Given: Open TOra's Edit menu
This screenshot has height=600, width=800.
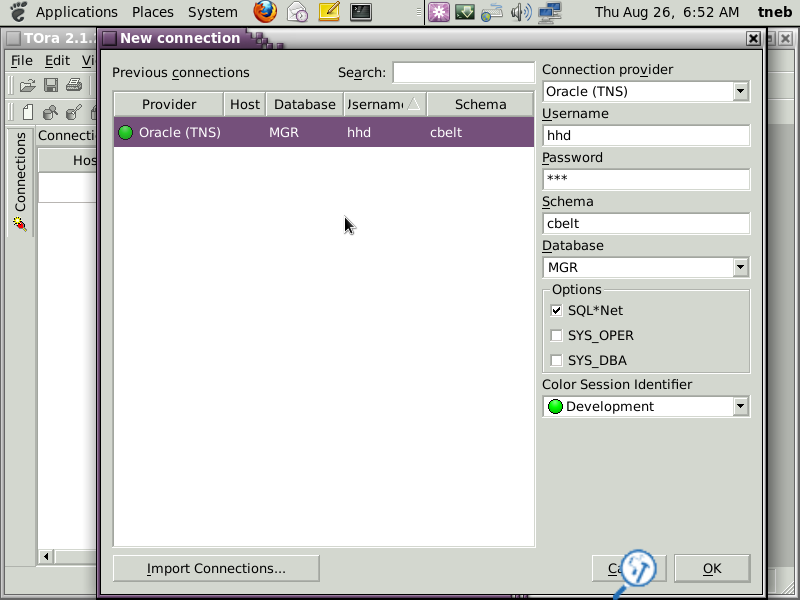Looking at the screenshot, I should point(57,61).
